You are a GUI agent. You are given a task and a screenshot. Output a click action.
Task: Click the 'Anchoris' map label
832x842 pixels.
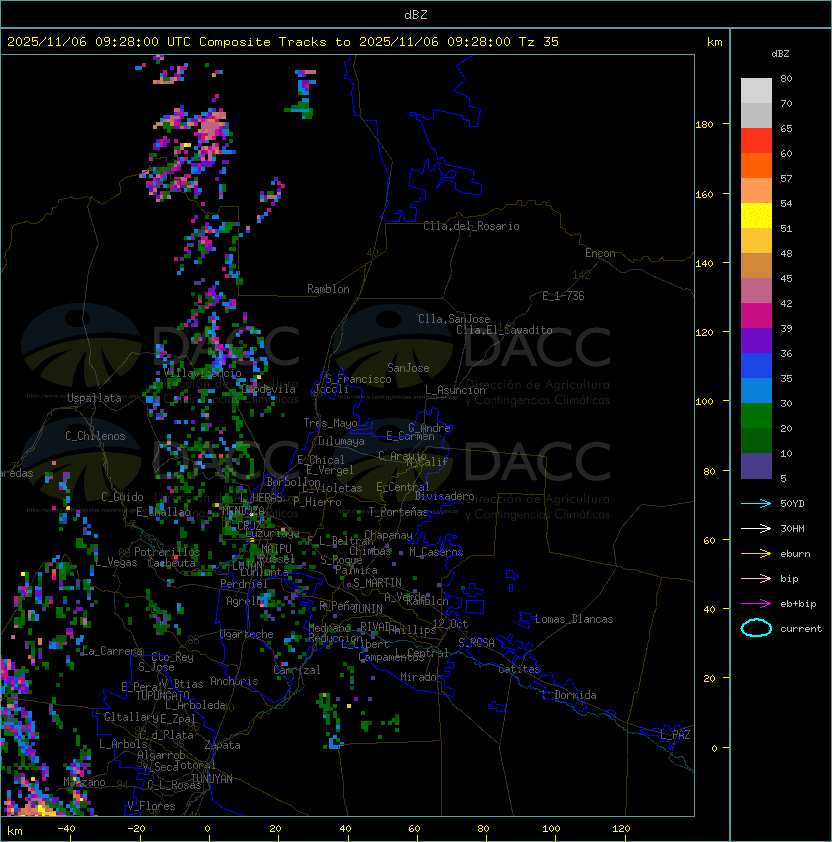pyautogui.click(x=234, y=681)
